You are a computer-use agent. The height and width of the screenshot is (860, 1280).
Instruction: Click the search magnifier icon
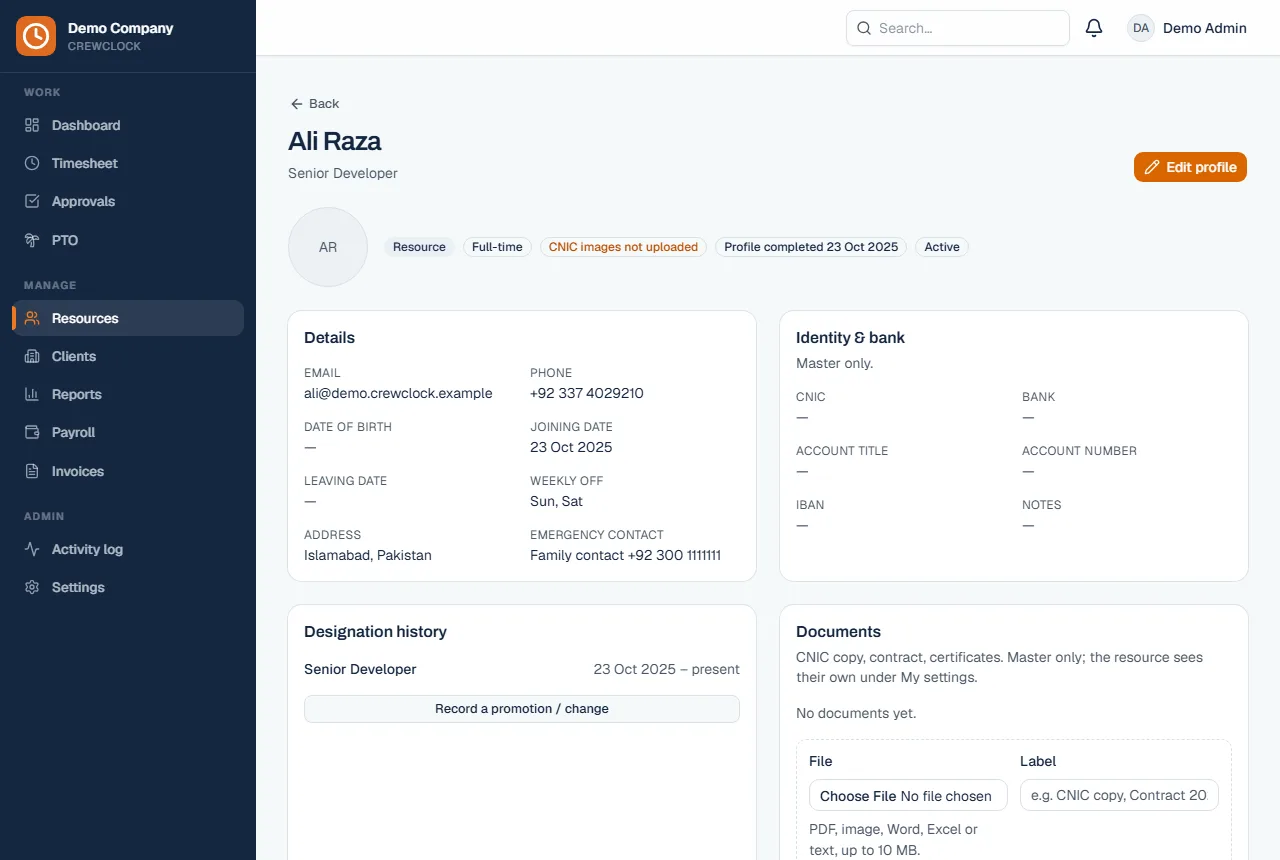click(x=864, y=28)
